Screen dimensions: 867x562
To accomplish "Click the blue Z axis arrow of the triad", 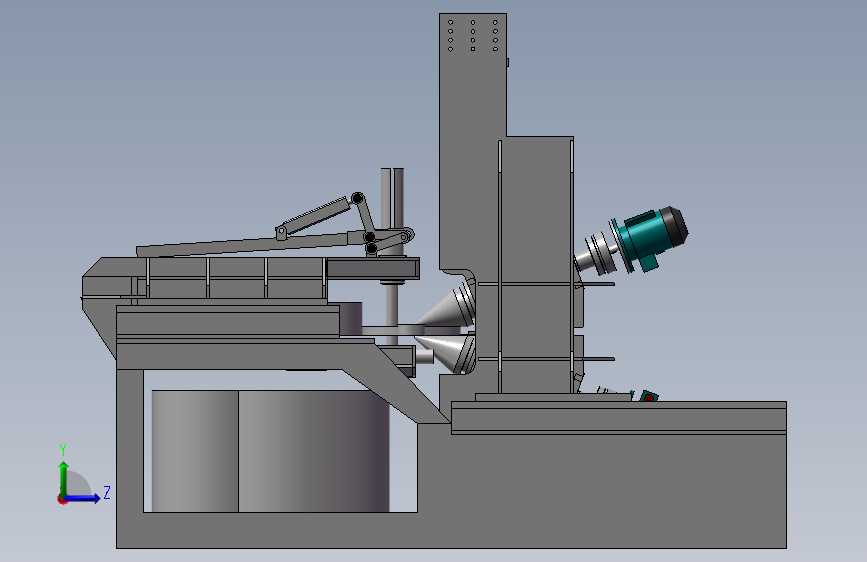I will click(x=83, y=498).
